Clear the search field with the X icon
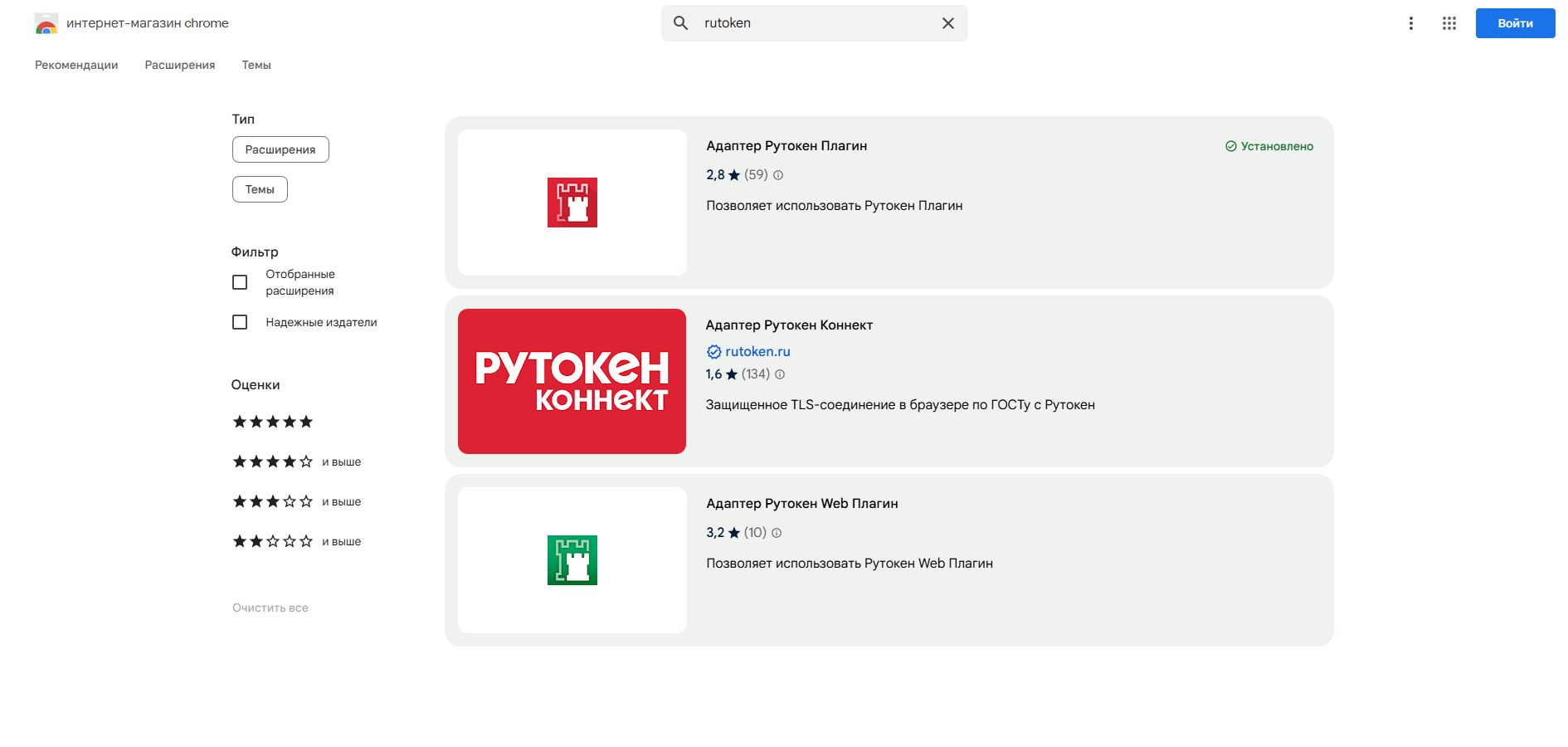The height and width of the screenshot is (747, 1568). [x=948, y=23]
